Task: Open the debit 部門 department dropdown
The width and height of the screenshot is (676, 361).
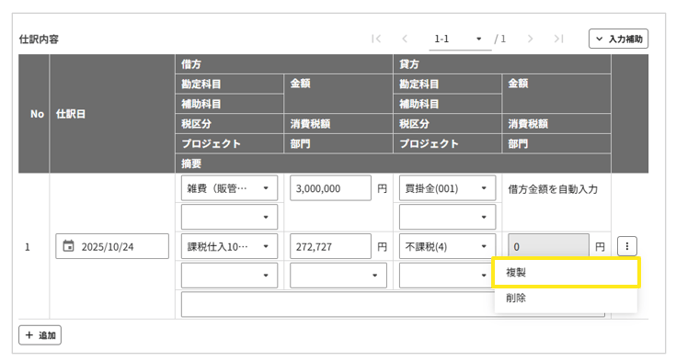Action: point(338,275)
